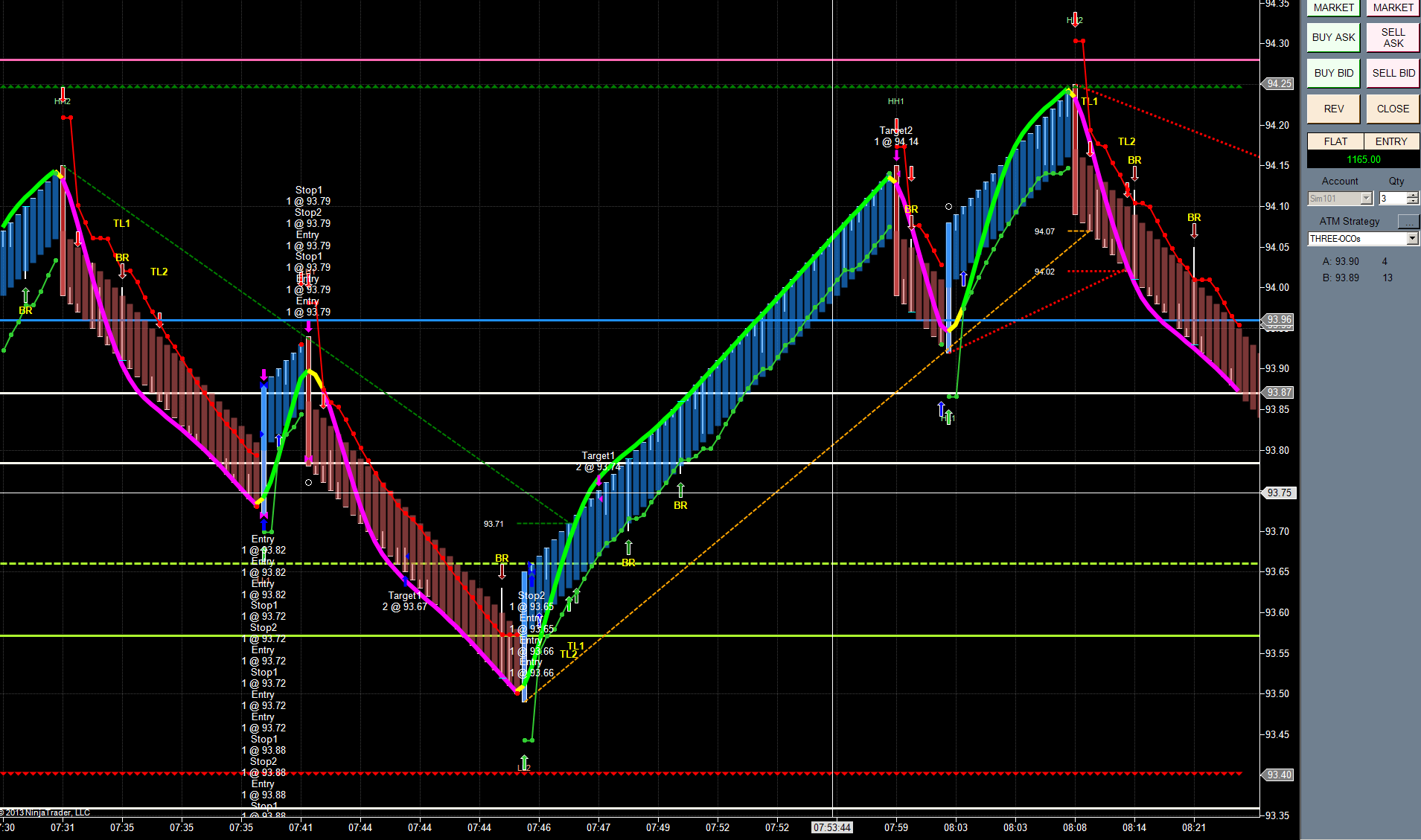Image resolution: width=1421 pixels, height=840 pixels.
Task: Click the 93.75 price marker on axis
Action: click(1279, 493)
